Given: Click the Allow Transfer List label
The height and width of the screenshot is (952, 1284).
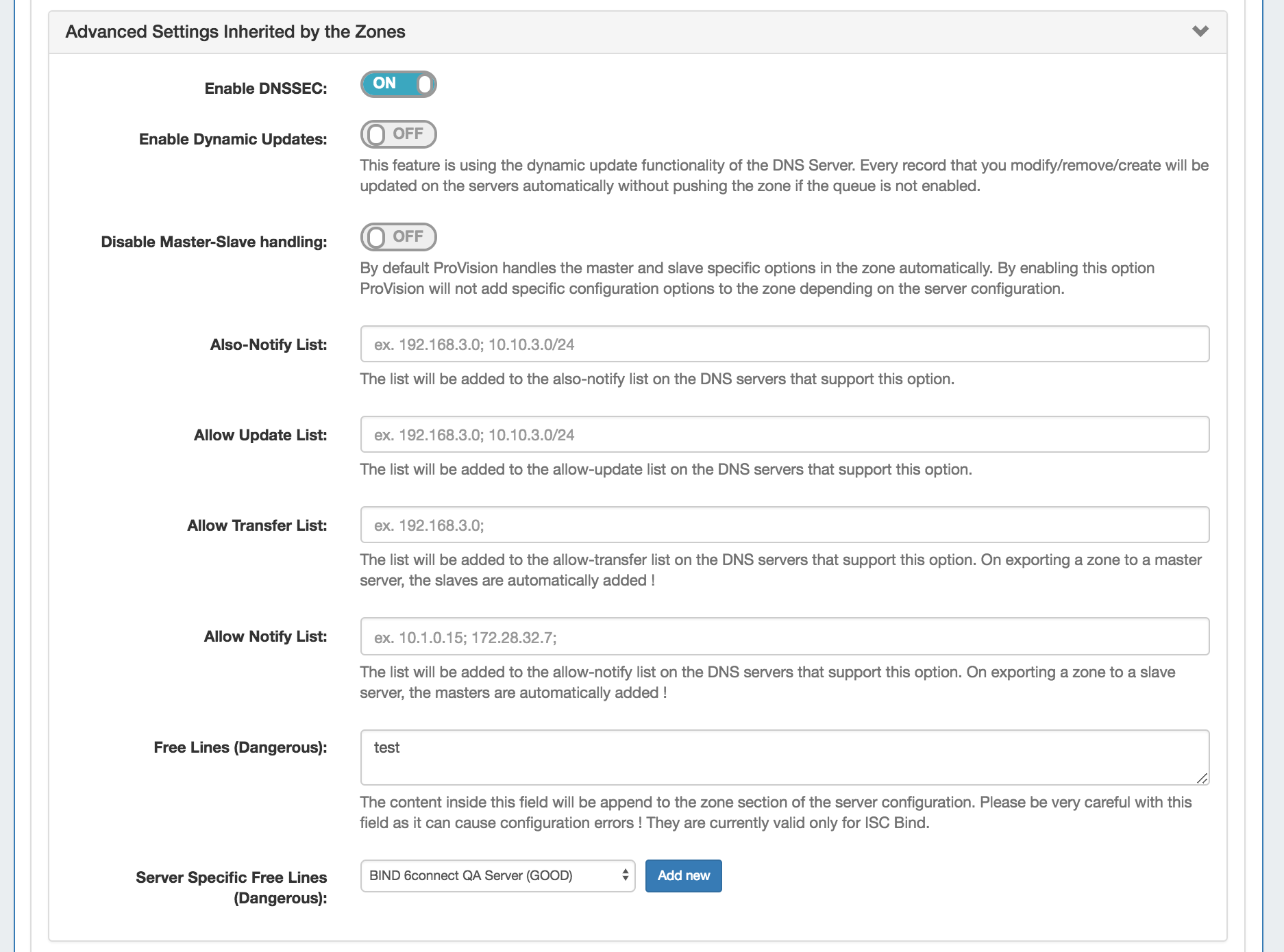Looking at the screenshot, I should coord(257,525).
